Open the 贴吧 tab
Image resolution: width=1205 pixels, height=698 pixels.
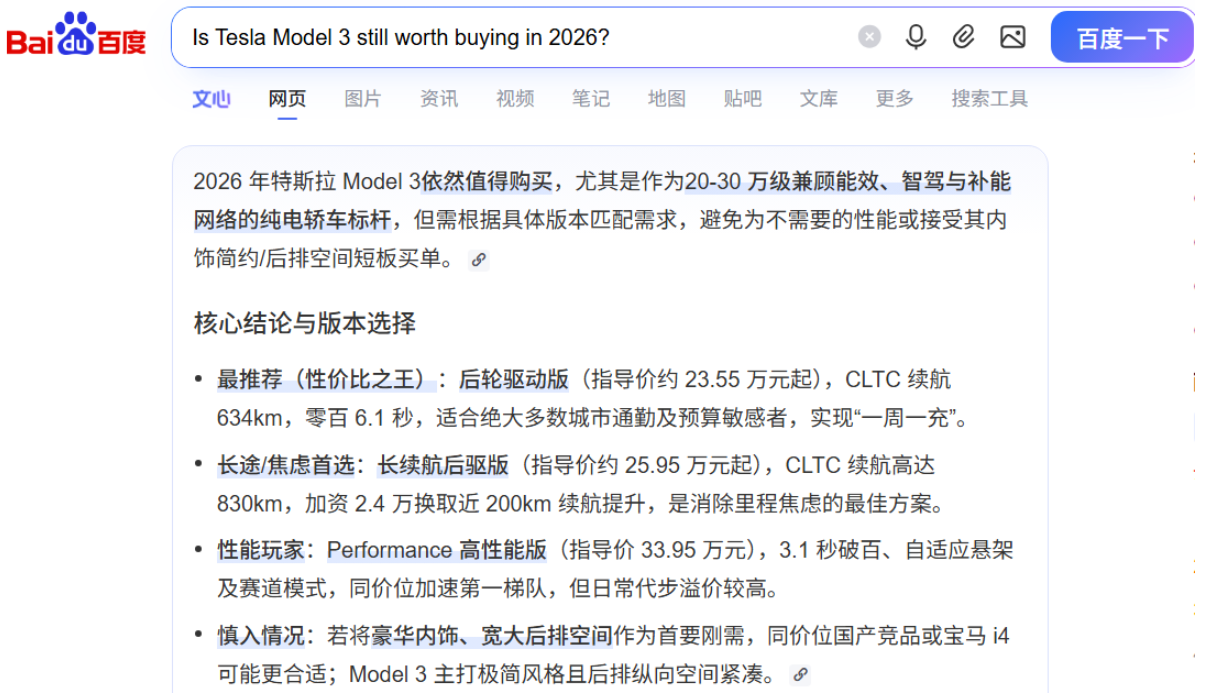[x=743, y=98]
